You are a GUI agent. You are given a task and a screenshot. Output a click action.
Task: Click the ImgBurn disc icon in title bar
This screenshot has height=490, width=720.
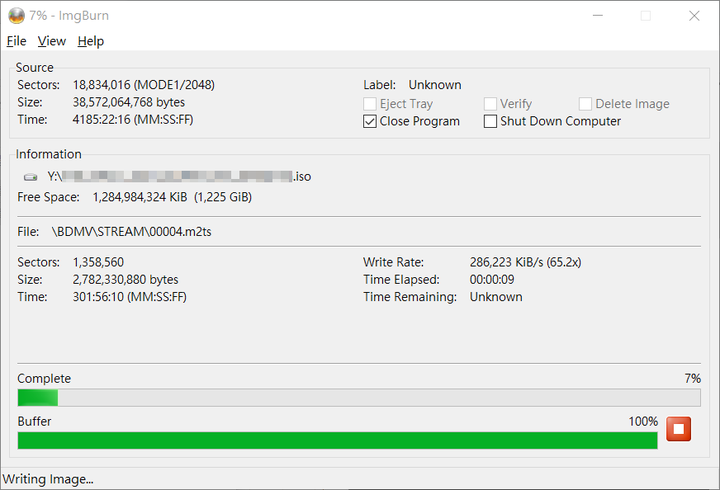17,16
